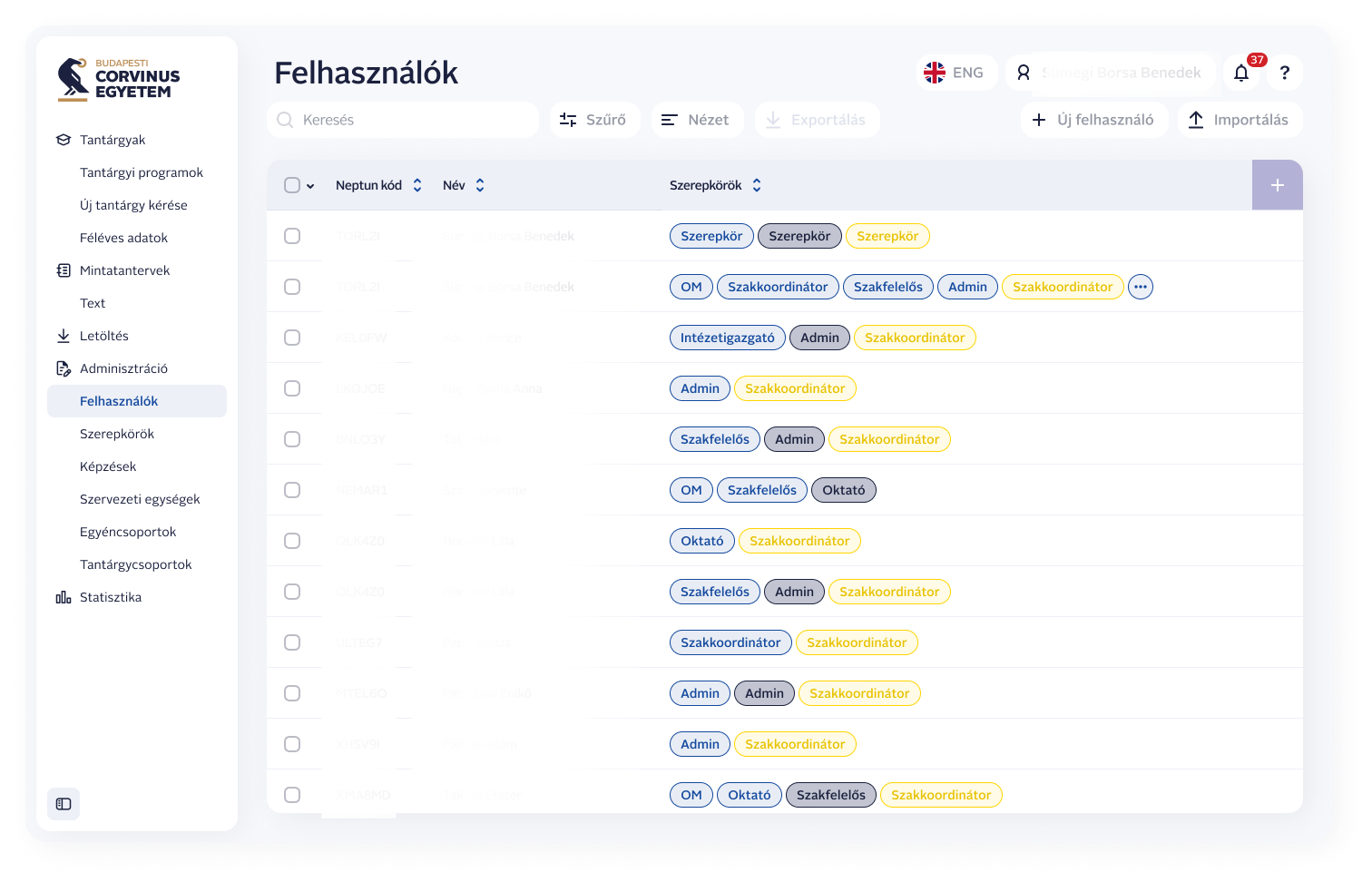Screen dimensions: 1372x882
Task: Sort table by Neptun kód column
Action: pyautogui.click(x=417, y=185)
